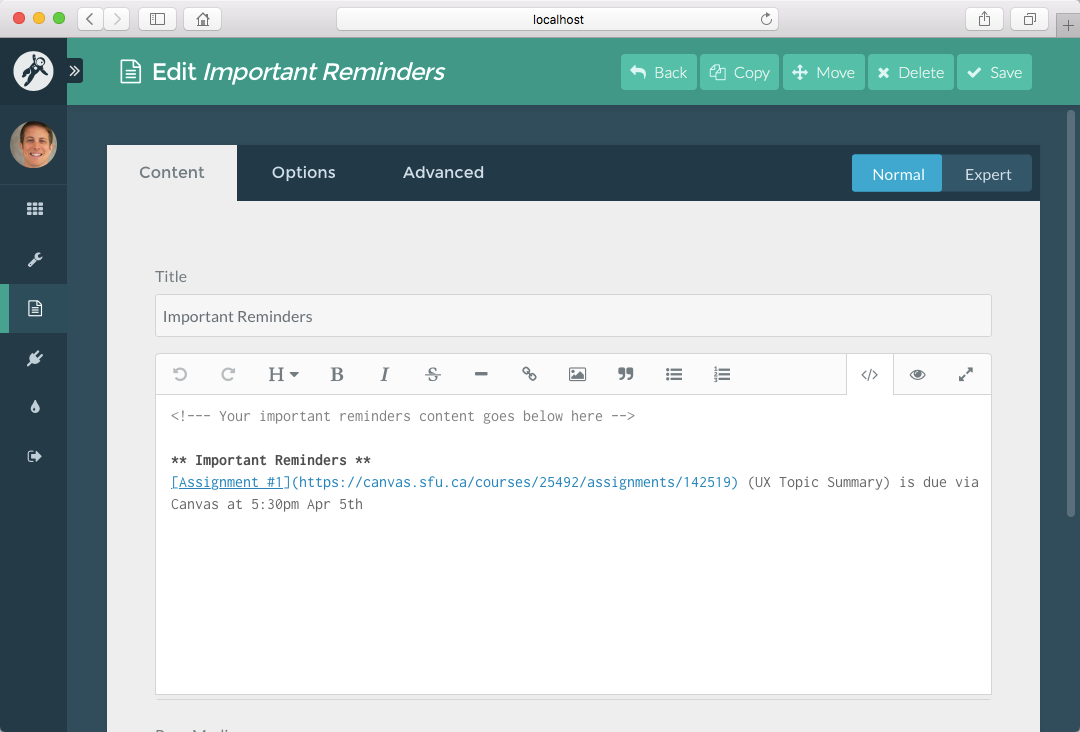The height and width of the screenshot is (732, 1080).
Task: Apply strikethrough formatting
Action: [433, 374]
